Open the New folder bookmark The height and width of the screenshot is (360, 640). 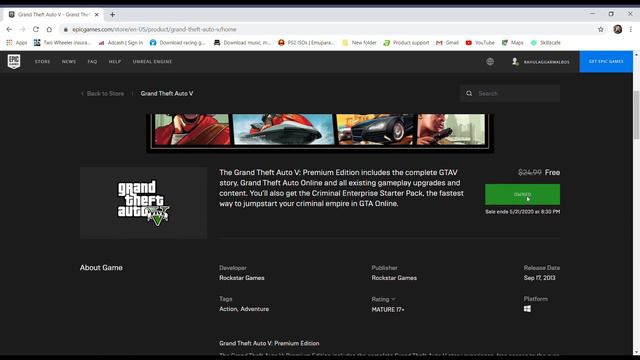point(359,42)
